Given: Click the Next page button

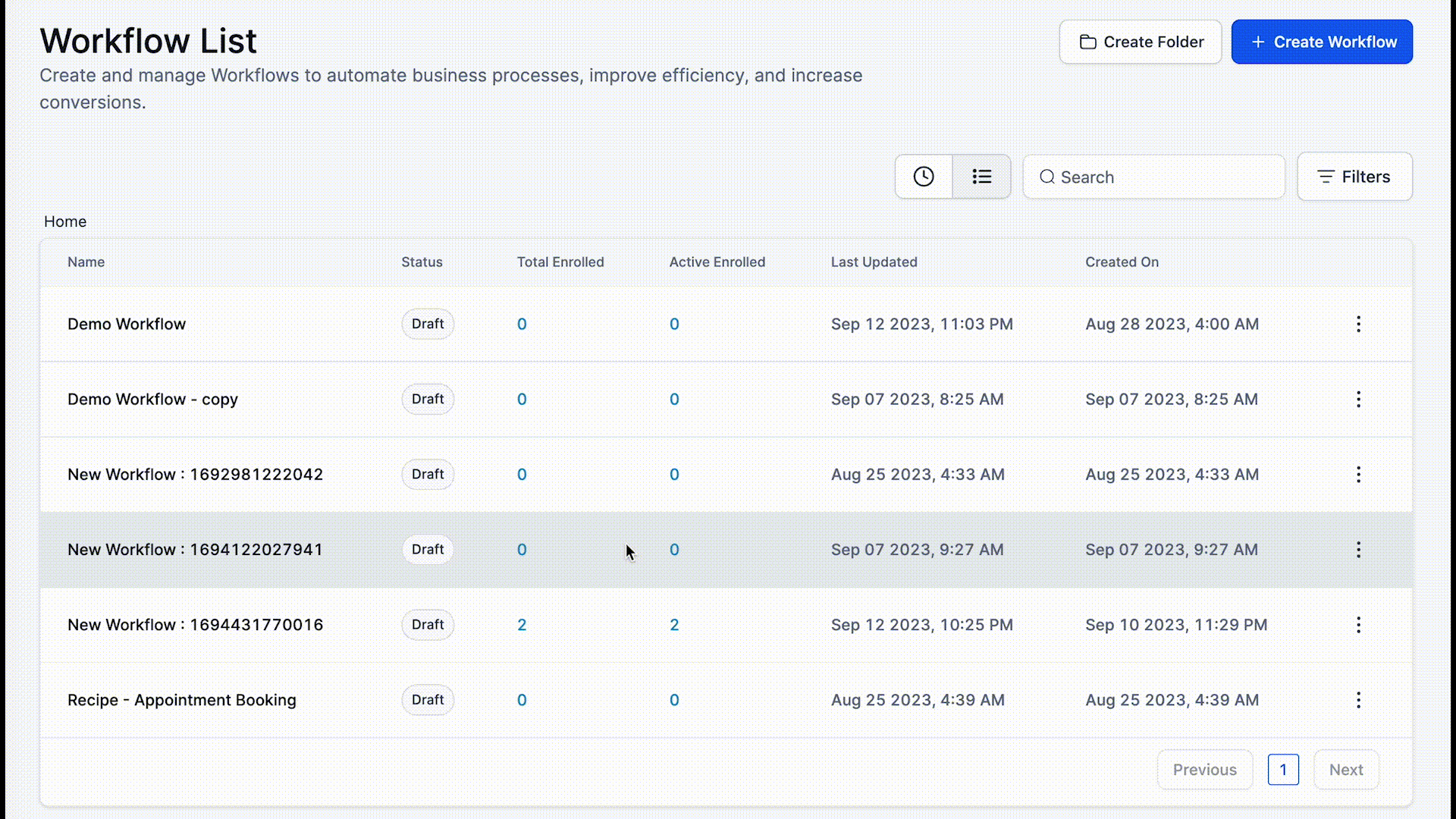Looking at the screenshot, I should (x=1346, y=770).
